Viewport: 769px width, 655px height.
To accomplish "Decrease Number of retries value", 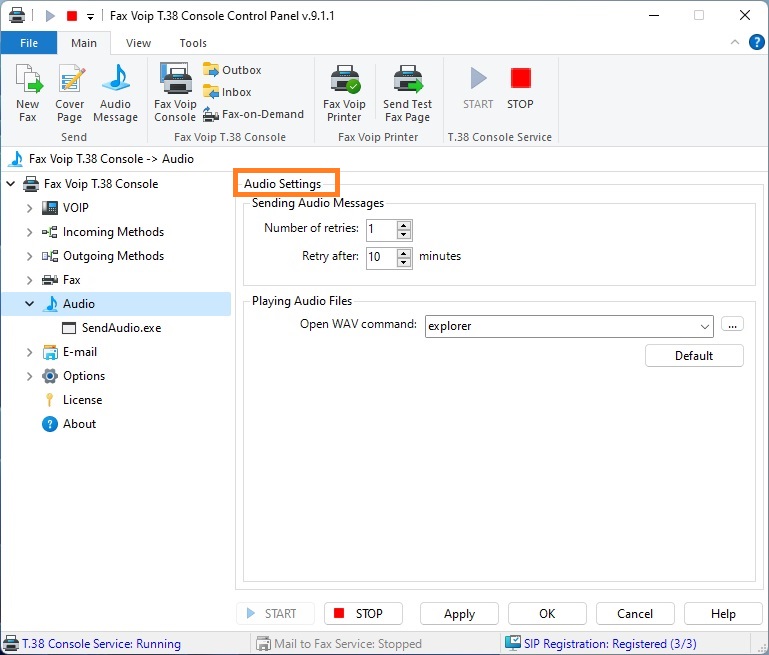I will point(404,235).
